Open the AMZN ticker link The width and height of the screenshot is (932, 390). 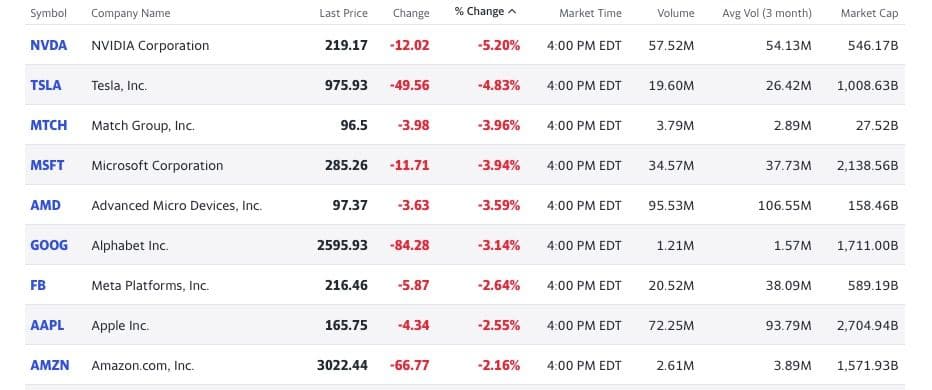coord(49,365)
